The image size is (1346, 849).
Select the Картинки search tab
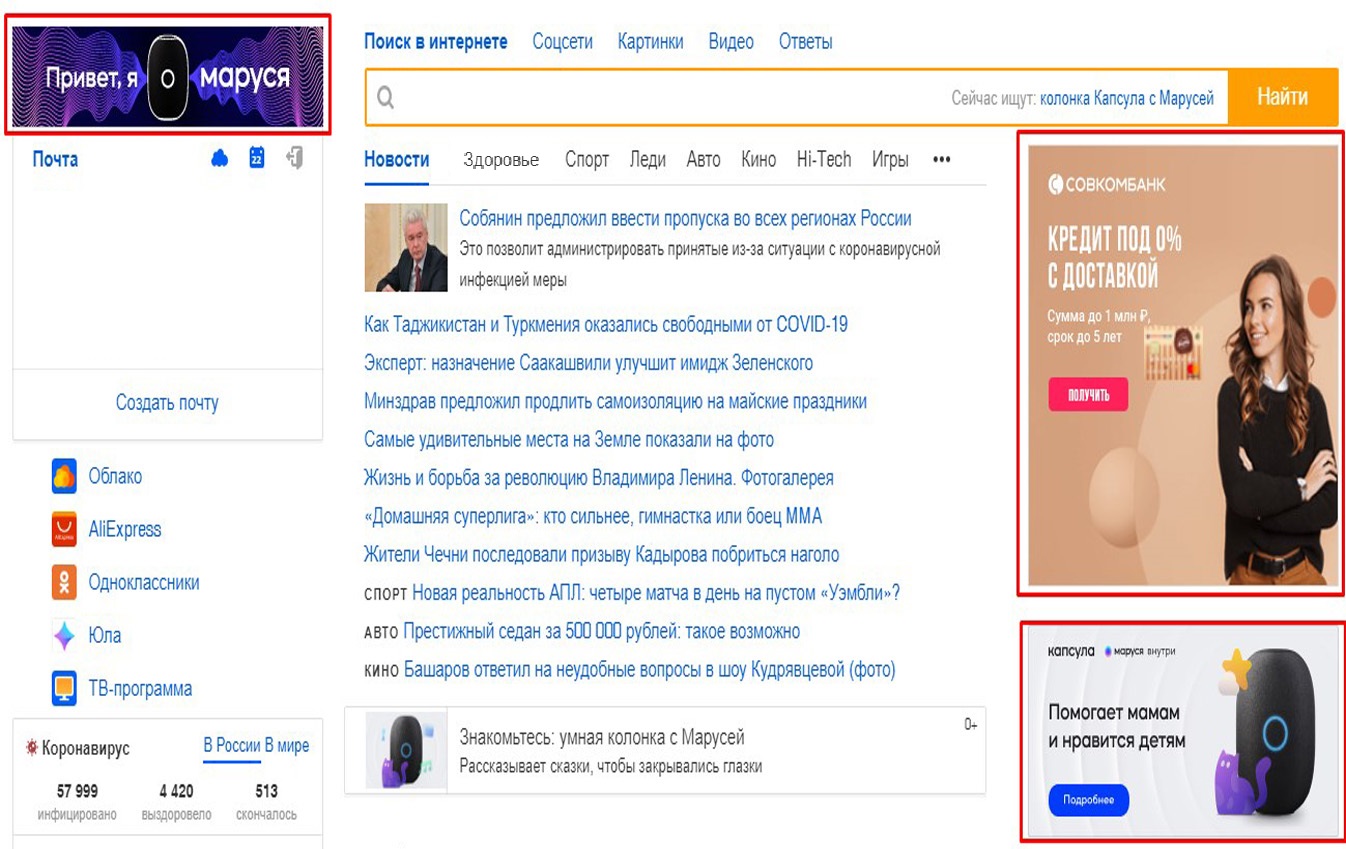[650, 42]
